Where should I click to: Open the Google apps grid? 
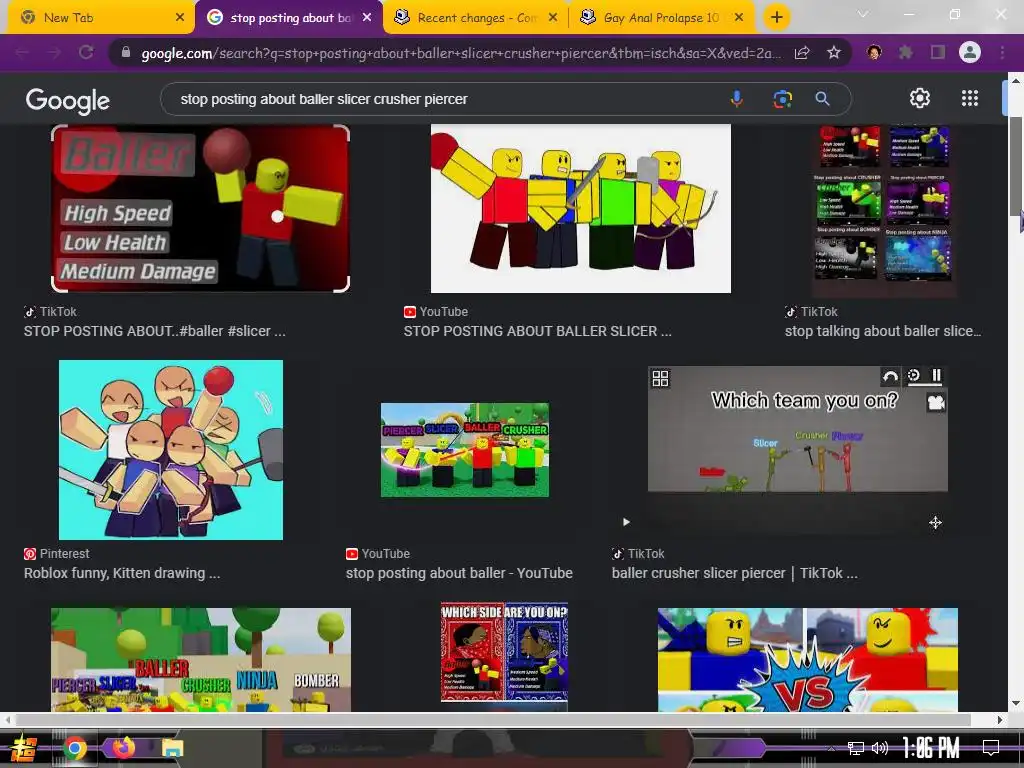pos(970,98)
